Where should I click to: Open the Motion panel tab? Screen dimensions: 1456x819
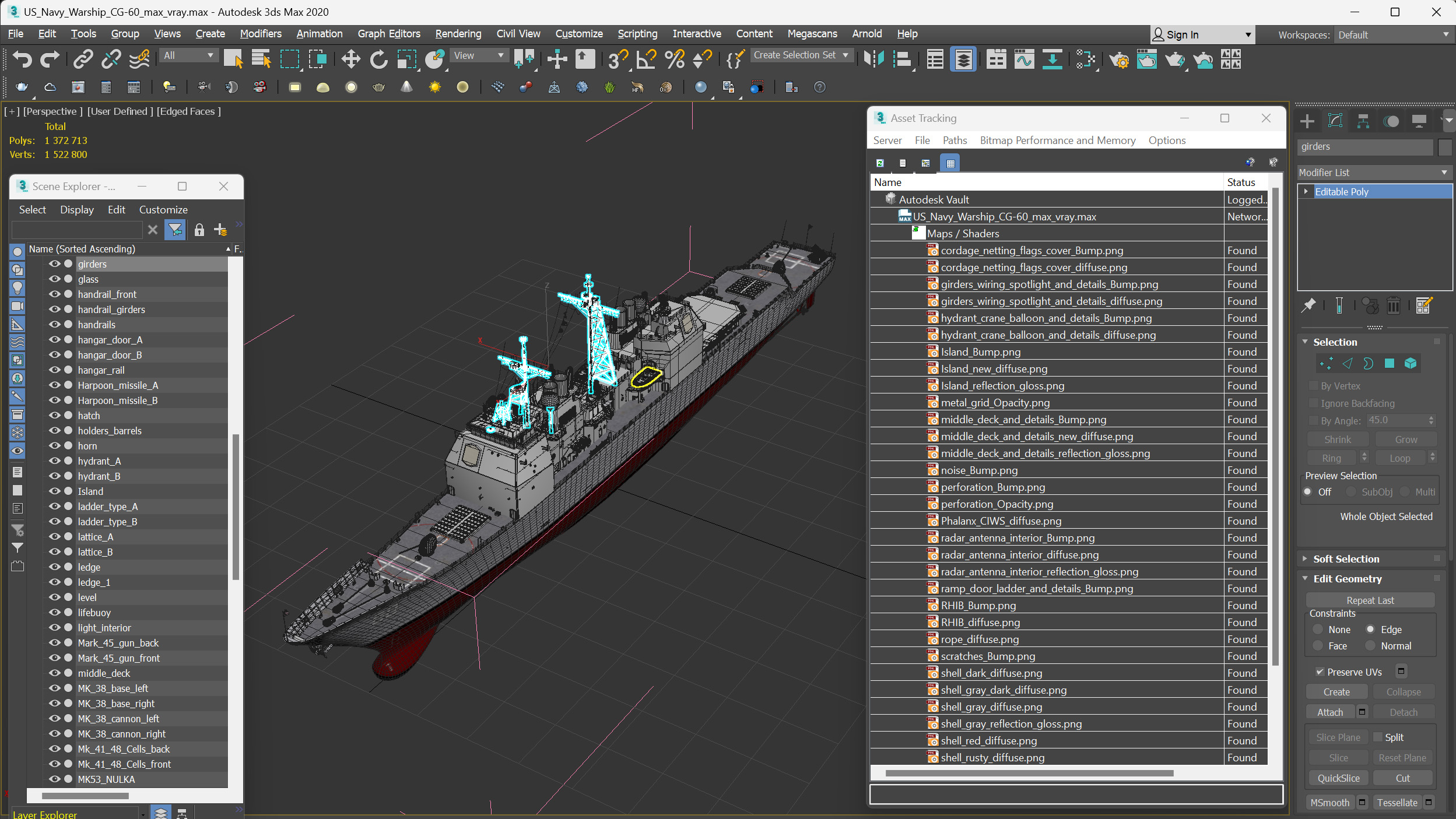coord(1391,121)
